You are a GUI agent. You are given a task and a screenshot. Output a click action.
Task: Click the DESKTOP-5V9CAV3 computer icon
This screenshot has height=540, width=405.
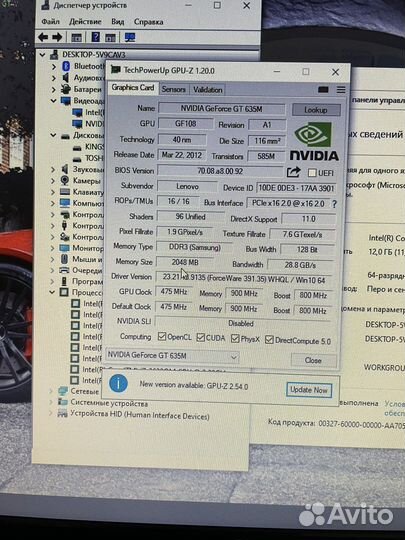pyautogui.click(x=54, y=54)
